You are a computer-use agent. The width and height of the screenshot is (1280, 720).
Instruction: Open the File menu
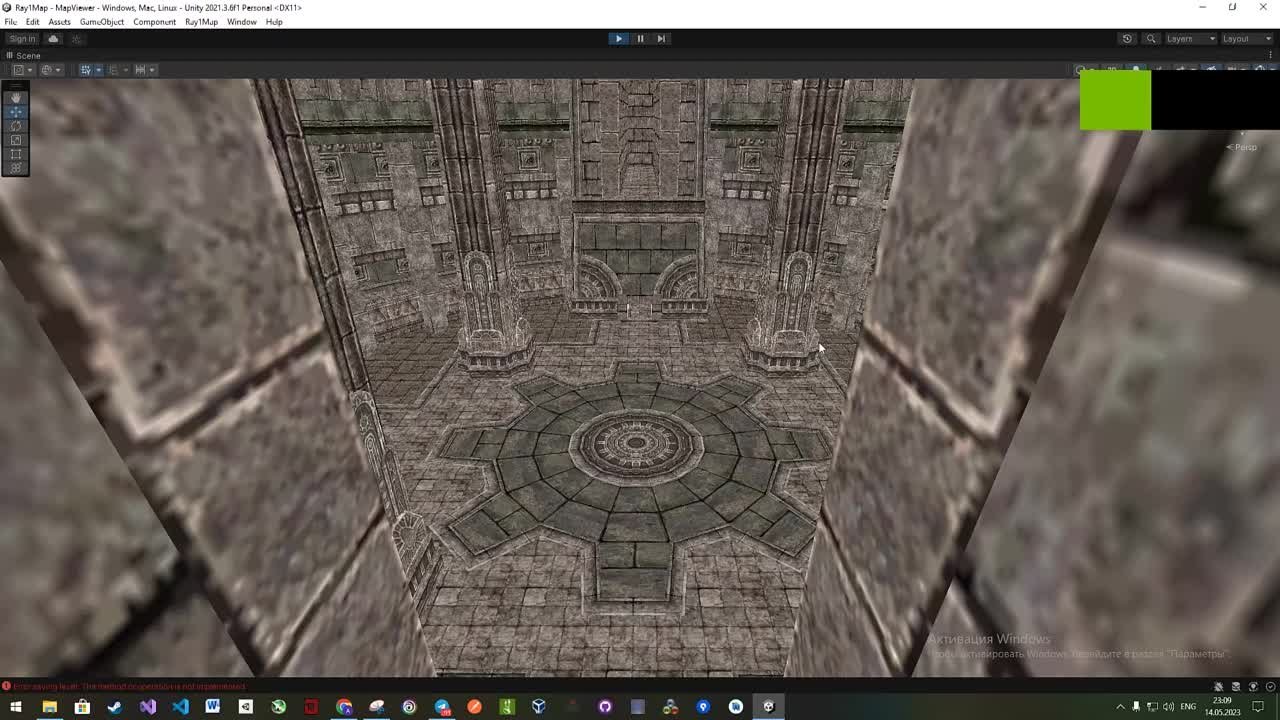(11, 22)
